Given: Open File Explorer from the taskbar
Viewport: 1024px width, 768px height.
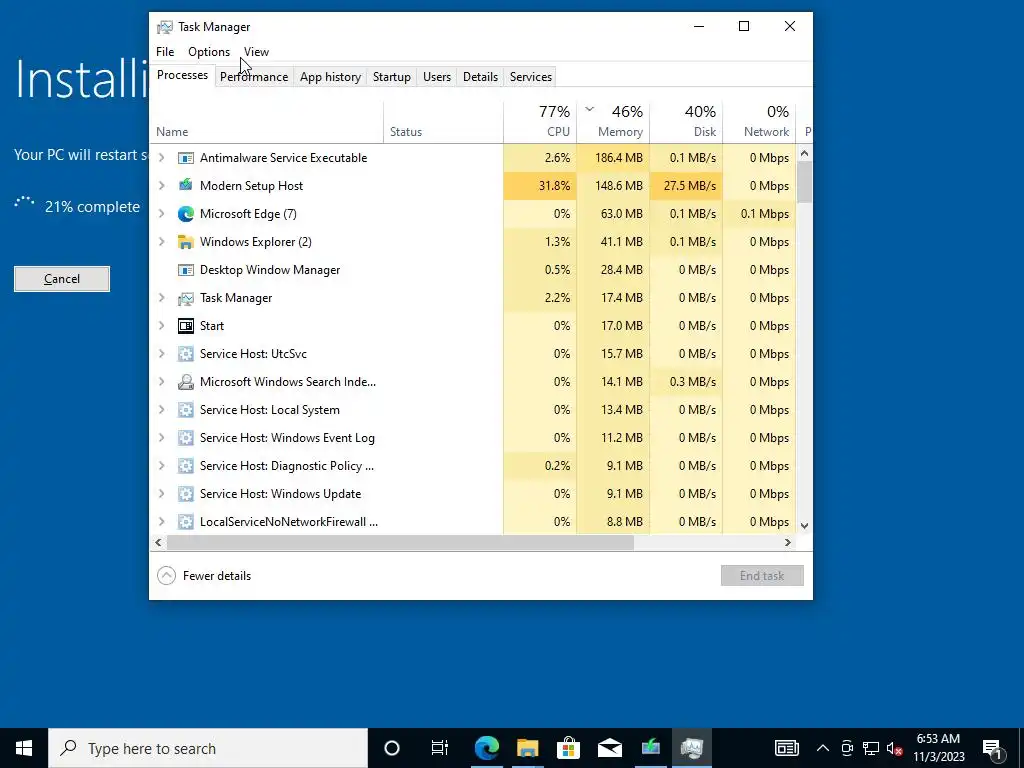Looking at the screenshot, I should [527, 748].
